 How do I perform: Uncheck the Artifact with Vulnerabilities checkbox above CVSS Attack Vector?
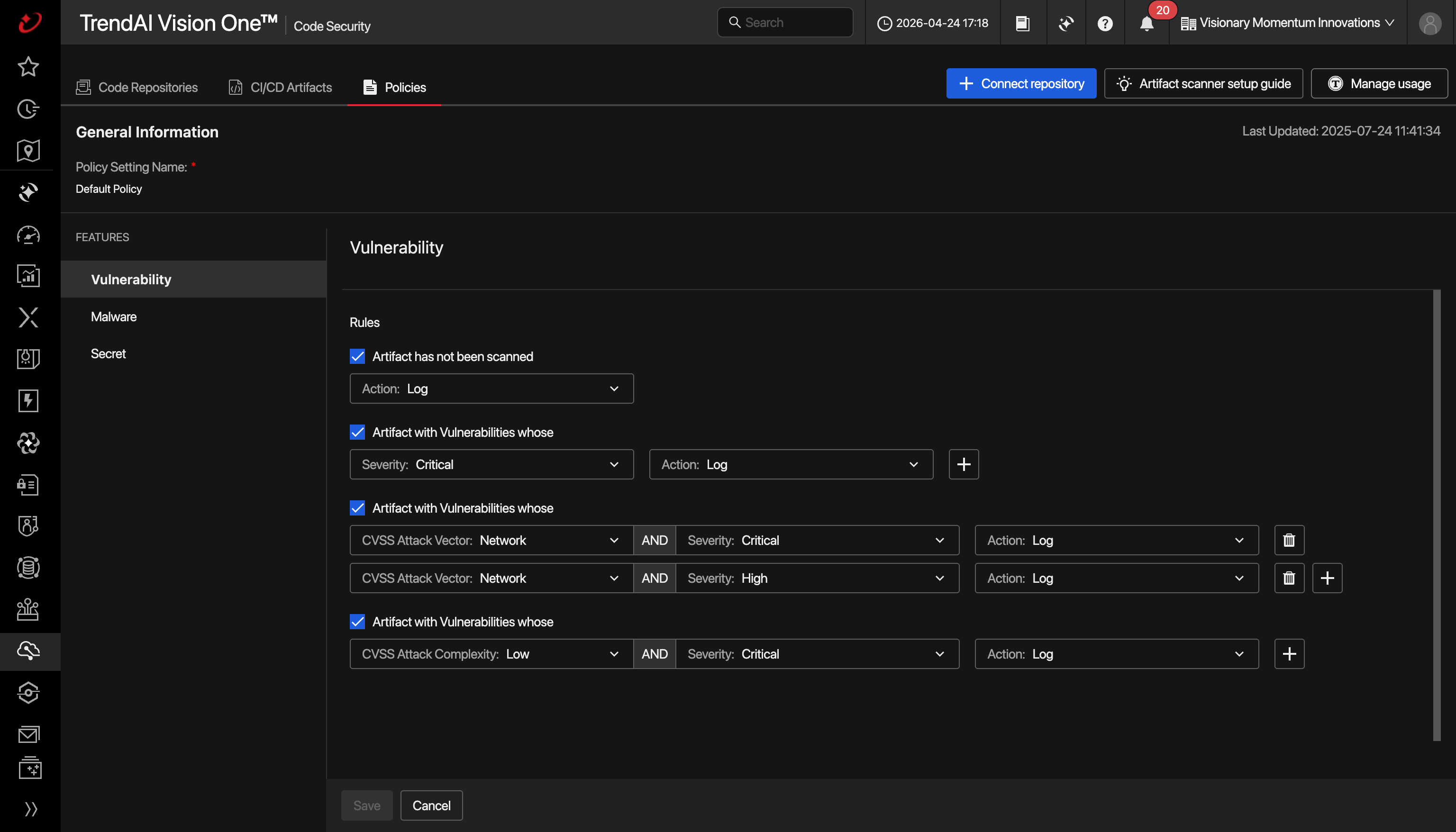[x=357, y=507]
